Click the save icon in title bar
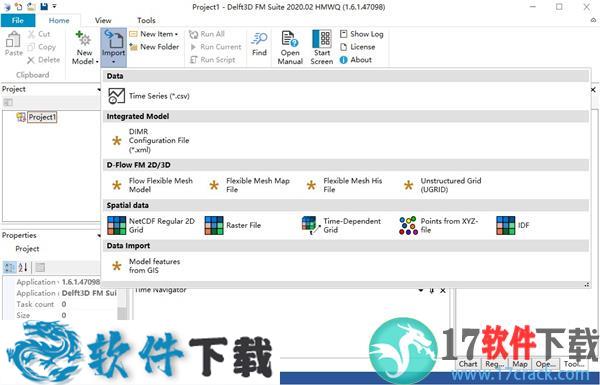Screen dimensions: 600x385 (x=44, y=6)
